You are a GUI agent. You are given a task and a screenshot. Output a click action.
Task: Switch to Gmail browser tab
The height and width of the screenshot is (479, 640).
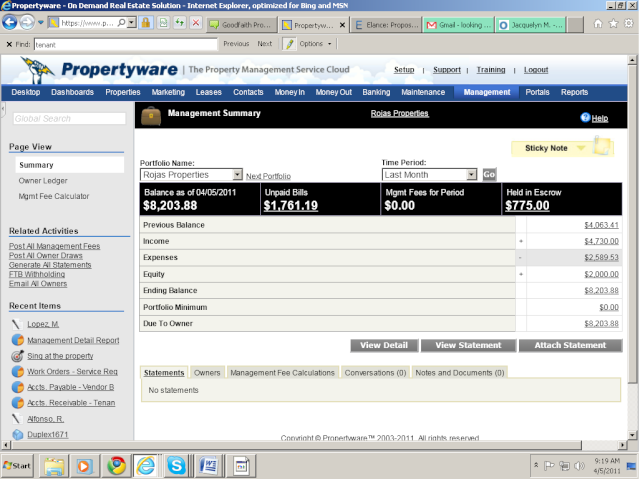(459, 25)
